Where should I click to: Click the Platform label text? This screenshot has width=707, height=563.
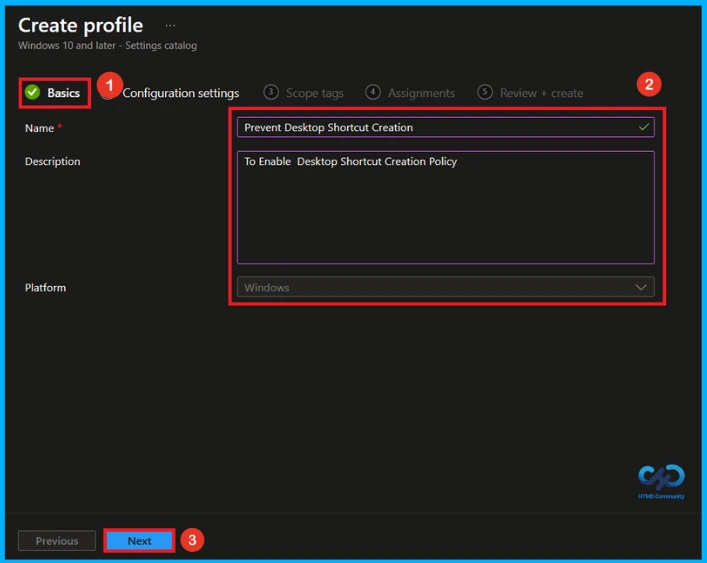click(45, 288)
